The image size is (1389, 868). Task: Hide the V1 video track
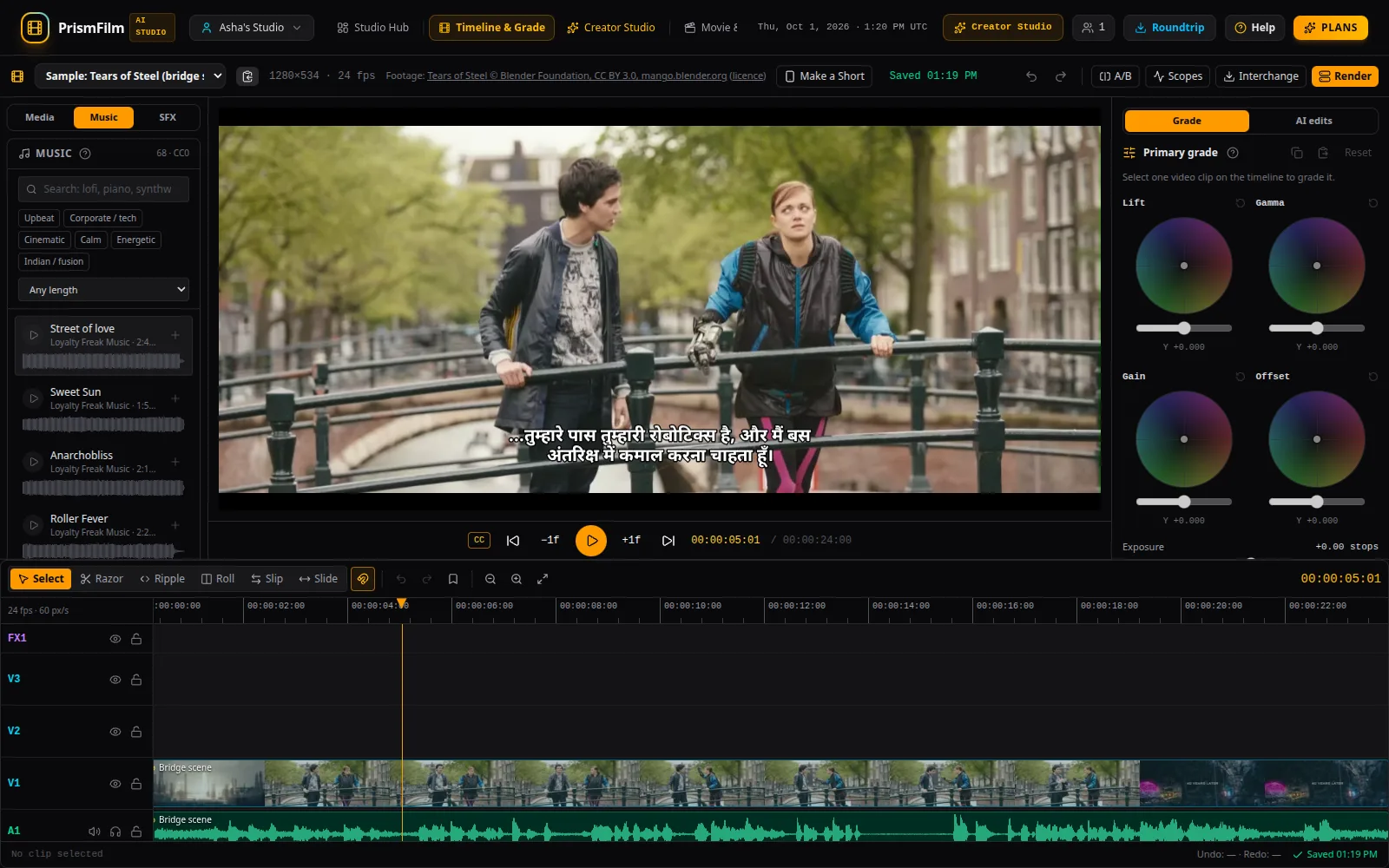coord(115,784)
